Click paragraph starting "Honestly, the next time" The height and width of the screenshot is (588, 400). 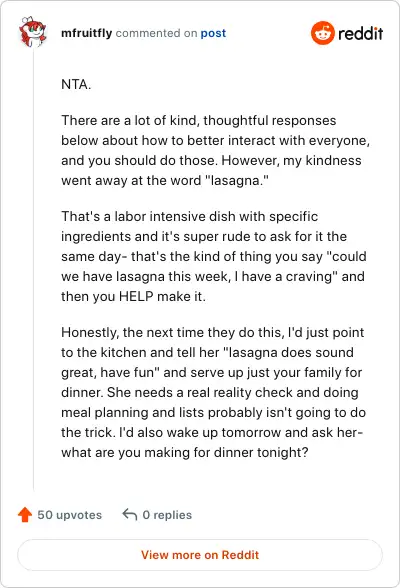(214, 392)
